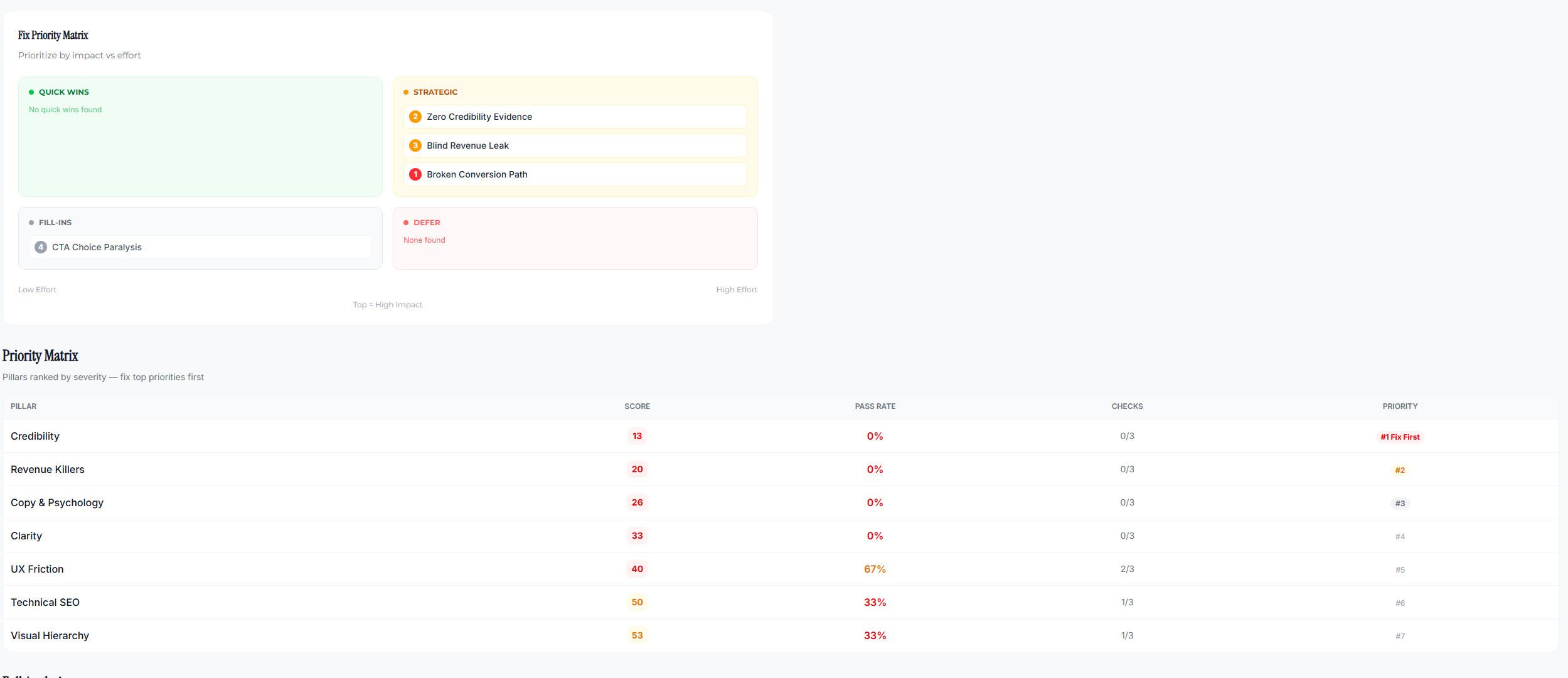Click the 67% pass rate for UX Friction

click(875, 569)
